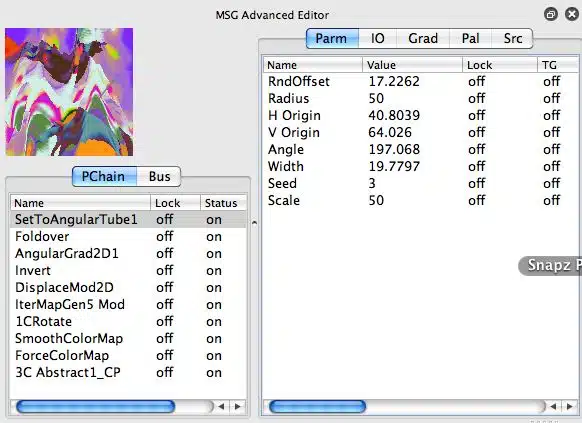Image resolution: width=582 pixels, height=423 pixels.
Task: Click the Name column header in the PChain list
Action: [x=80, y=203]
